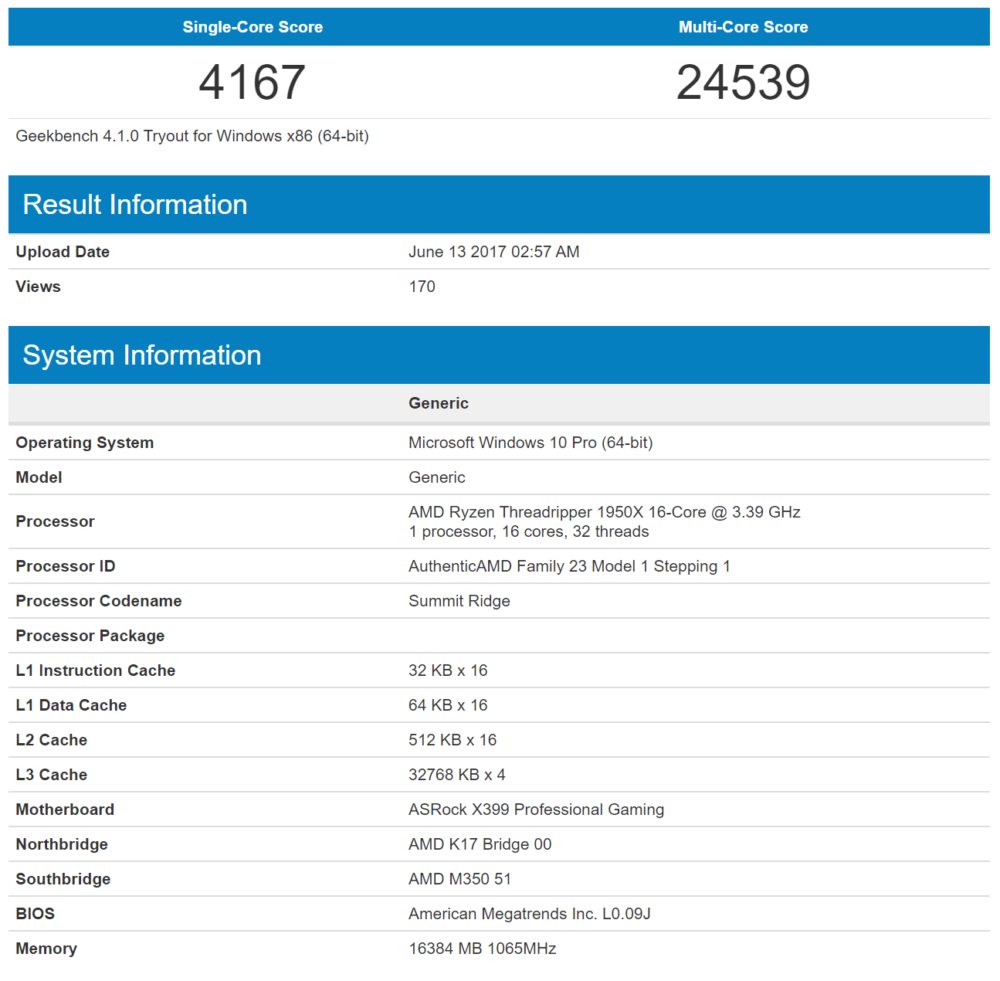Select the 16 cores, 32 threads line
Viewport: 1000px width, 981px height.
pos(529,531)
